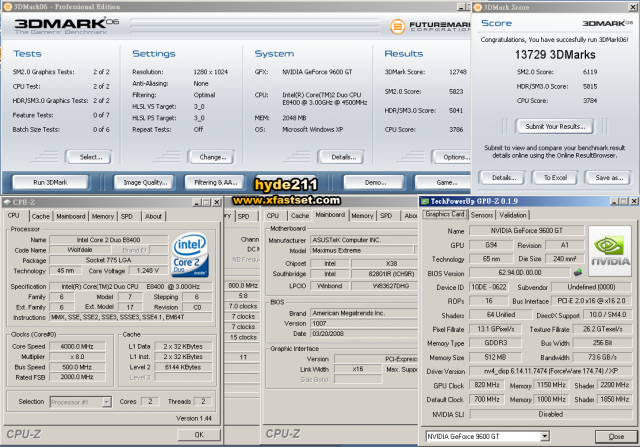640x447 pixels.
Task: Open Filtering & AA settings
Action: point(216,182)
